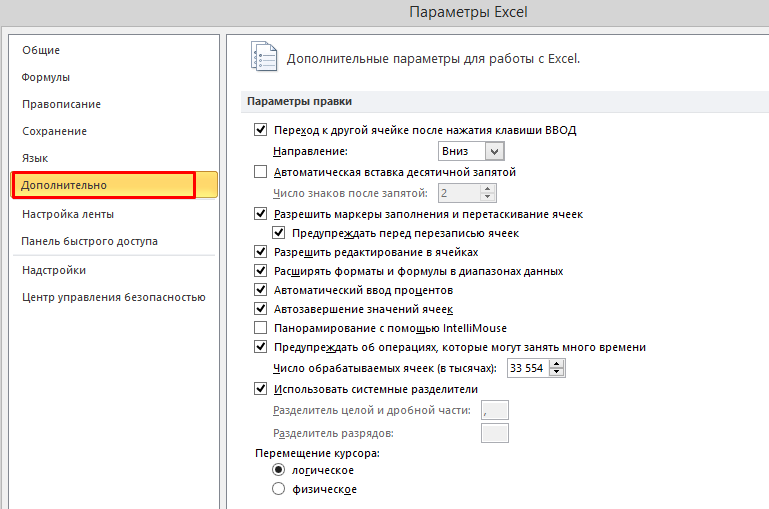
Task: Open Панель быстрого доступа category
Action: point(89,241)
